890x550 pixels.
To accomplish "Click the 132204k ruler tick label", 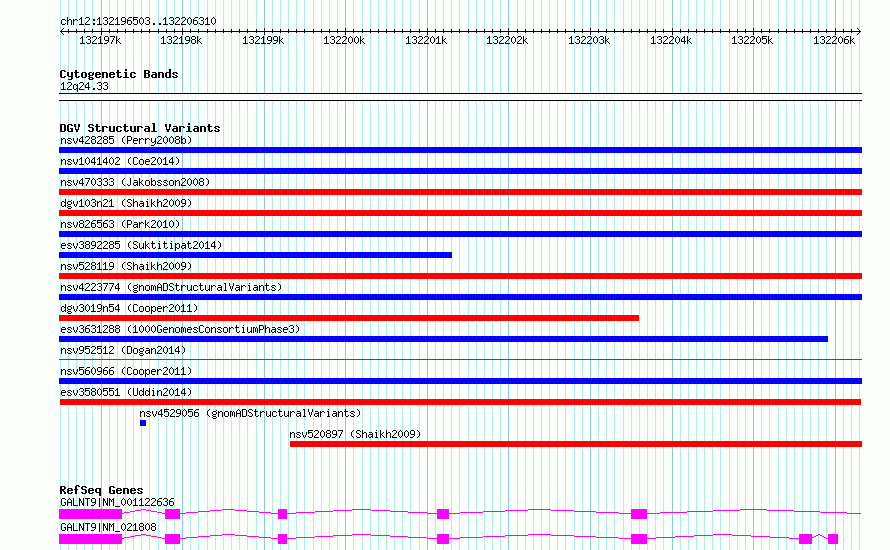I will [x=671, y=40].
